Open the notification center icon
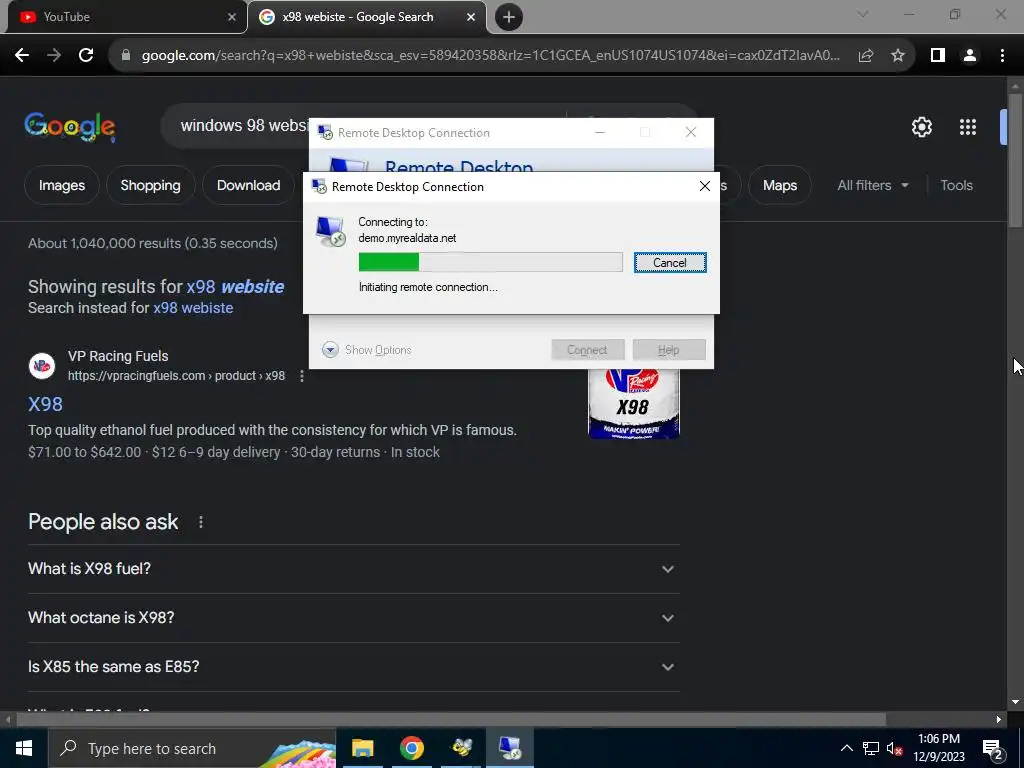Viewport: 1024px width, 768px height. coord(993,748)
